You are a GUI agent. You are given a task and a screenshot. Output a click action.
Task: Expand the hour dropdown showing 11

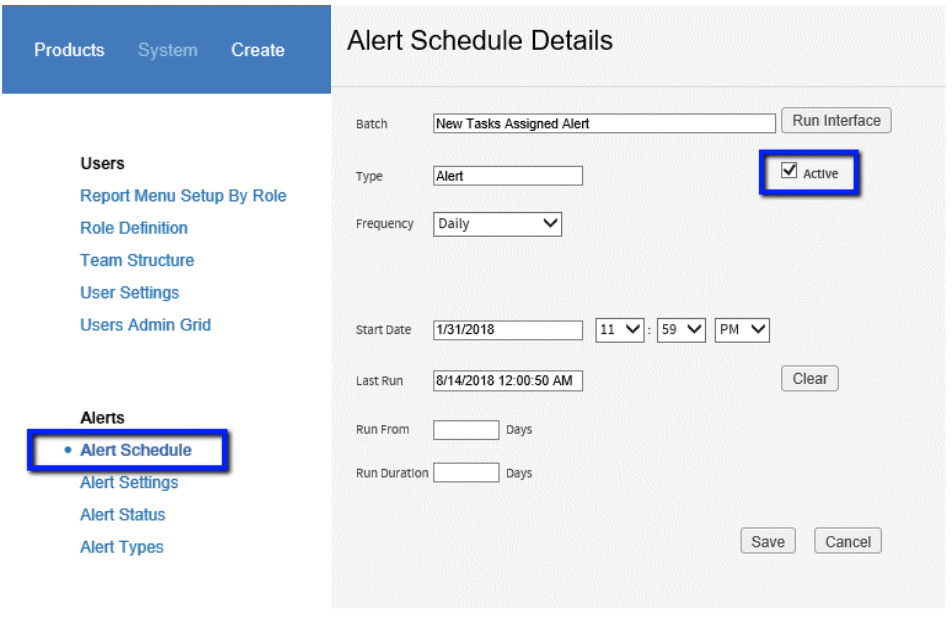619,330
